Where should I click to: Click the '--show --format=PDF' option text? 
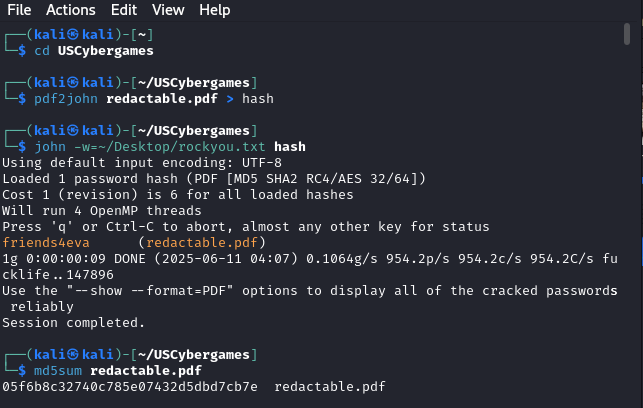click(150, 291)
